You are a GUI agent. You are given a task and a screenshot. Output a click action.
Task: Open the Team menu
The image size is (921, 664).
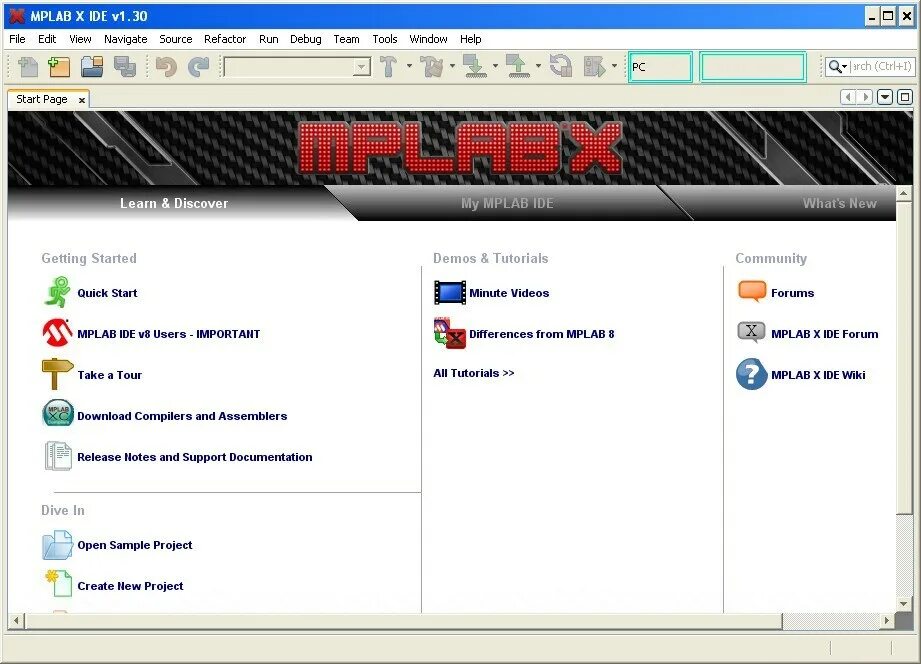[x=346, y=39]
